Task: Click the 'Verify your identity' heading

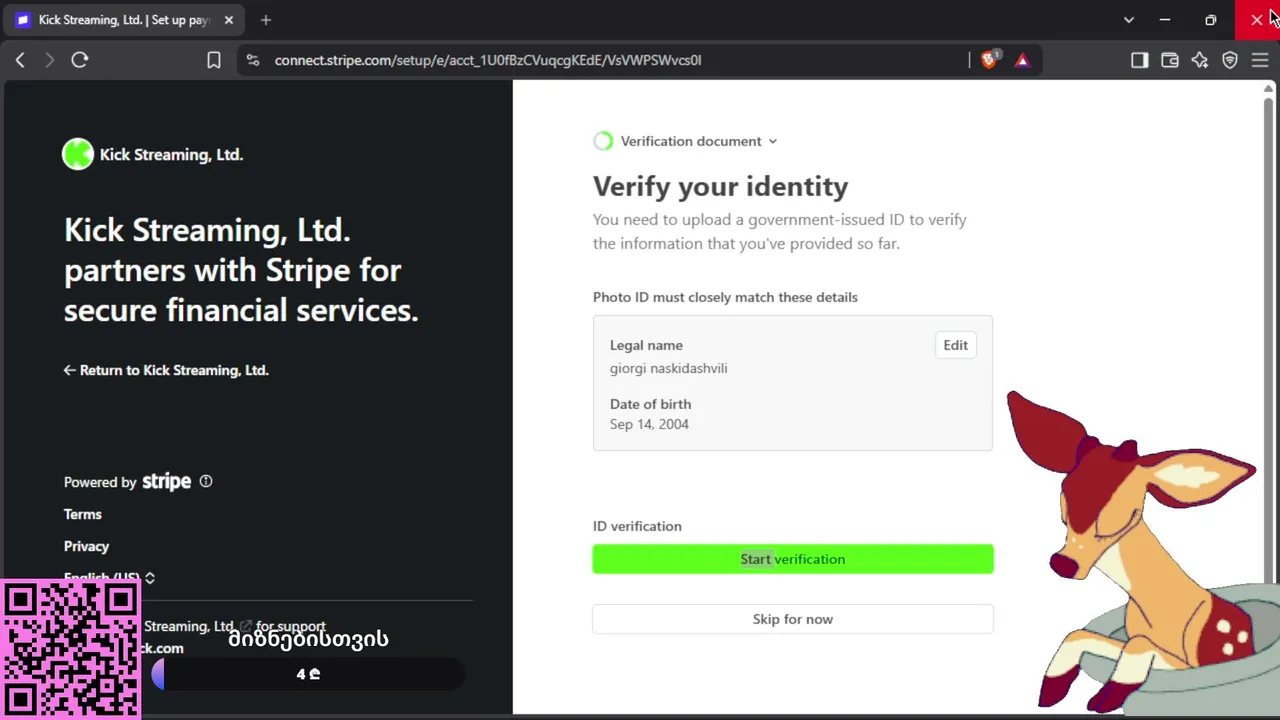Action: (720, 186)
